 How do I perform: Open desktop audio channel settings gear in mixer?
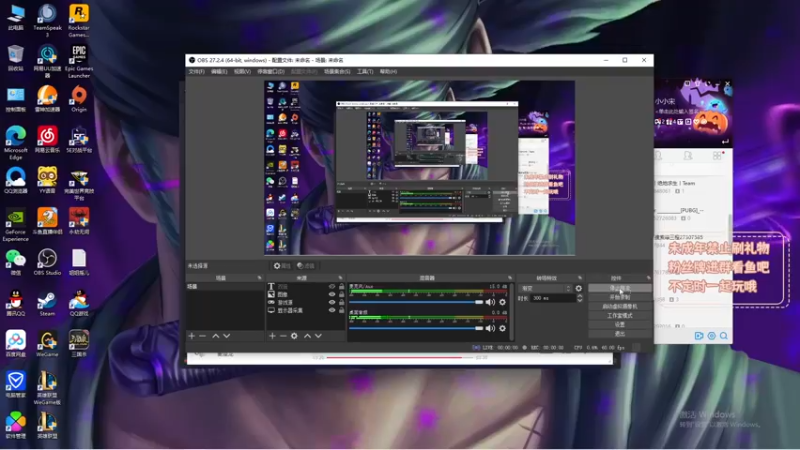[503, 328]
